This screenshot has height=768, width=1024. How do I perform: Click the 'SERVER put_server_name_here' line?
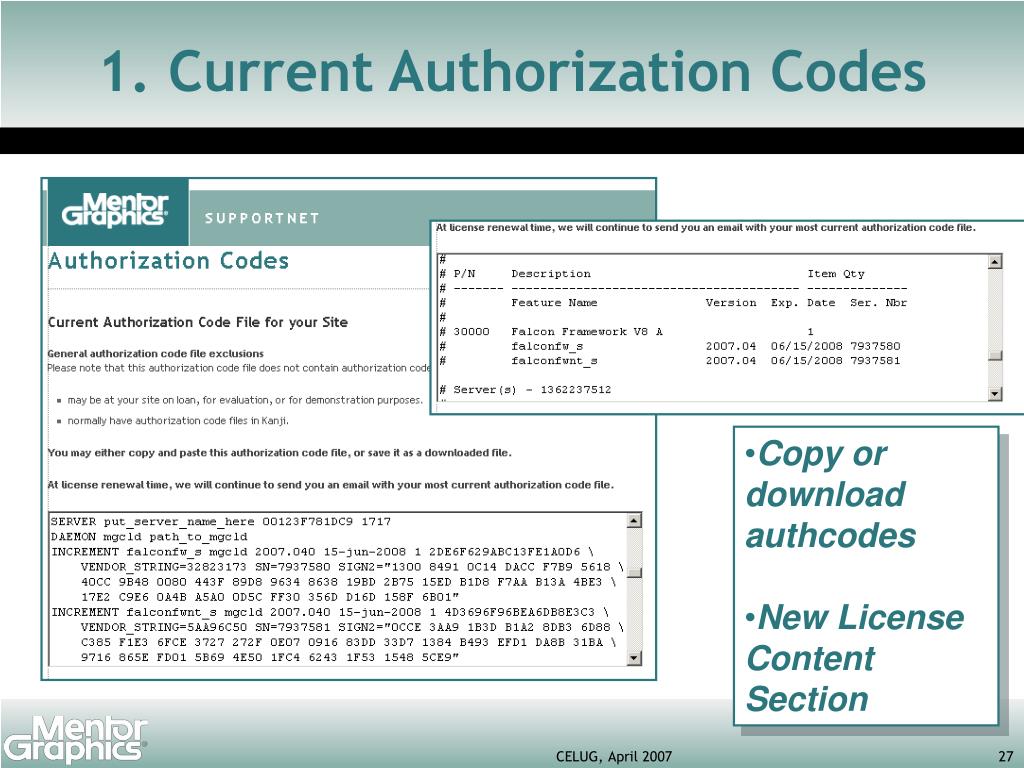pos(221,522)
